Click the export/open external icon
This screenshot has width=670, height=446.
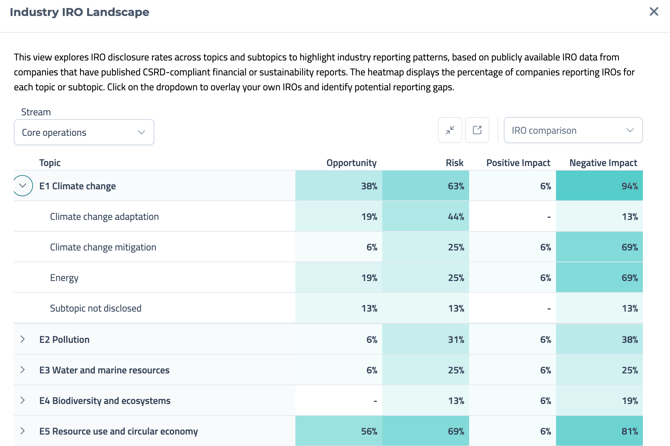pos(478,130)
